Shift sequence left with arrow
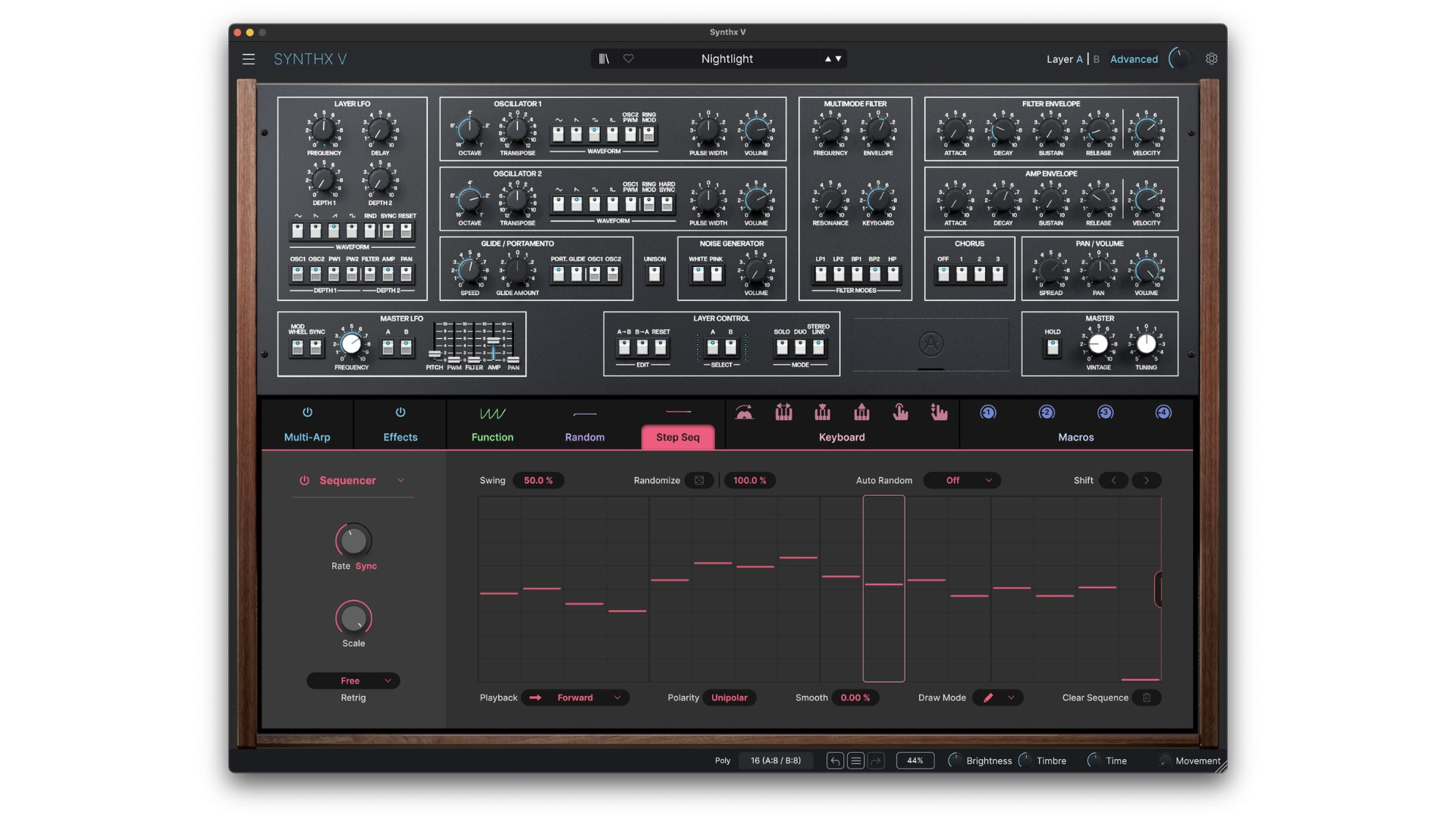Screen dimensions: 1456x819 (x=1113, y=480)
